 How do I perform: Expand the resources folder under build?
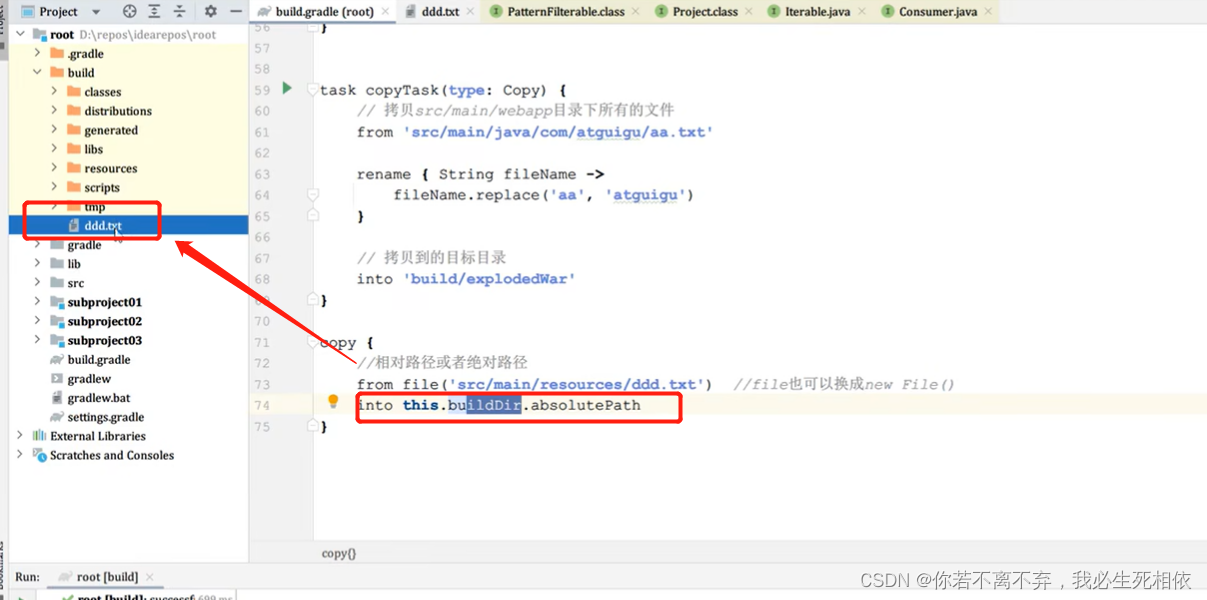(55, 168)
